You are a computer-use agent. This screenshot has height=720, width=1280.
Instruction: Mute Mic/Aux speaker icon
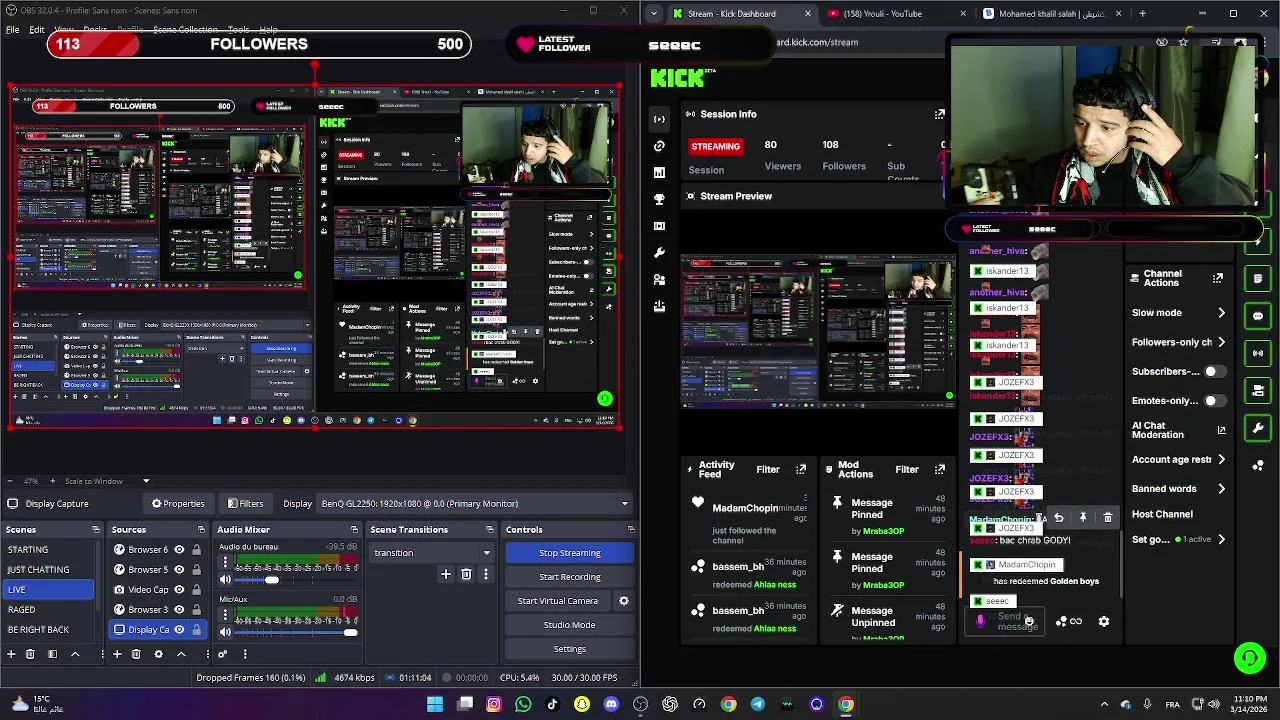coord(225,632)
